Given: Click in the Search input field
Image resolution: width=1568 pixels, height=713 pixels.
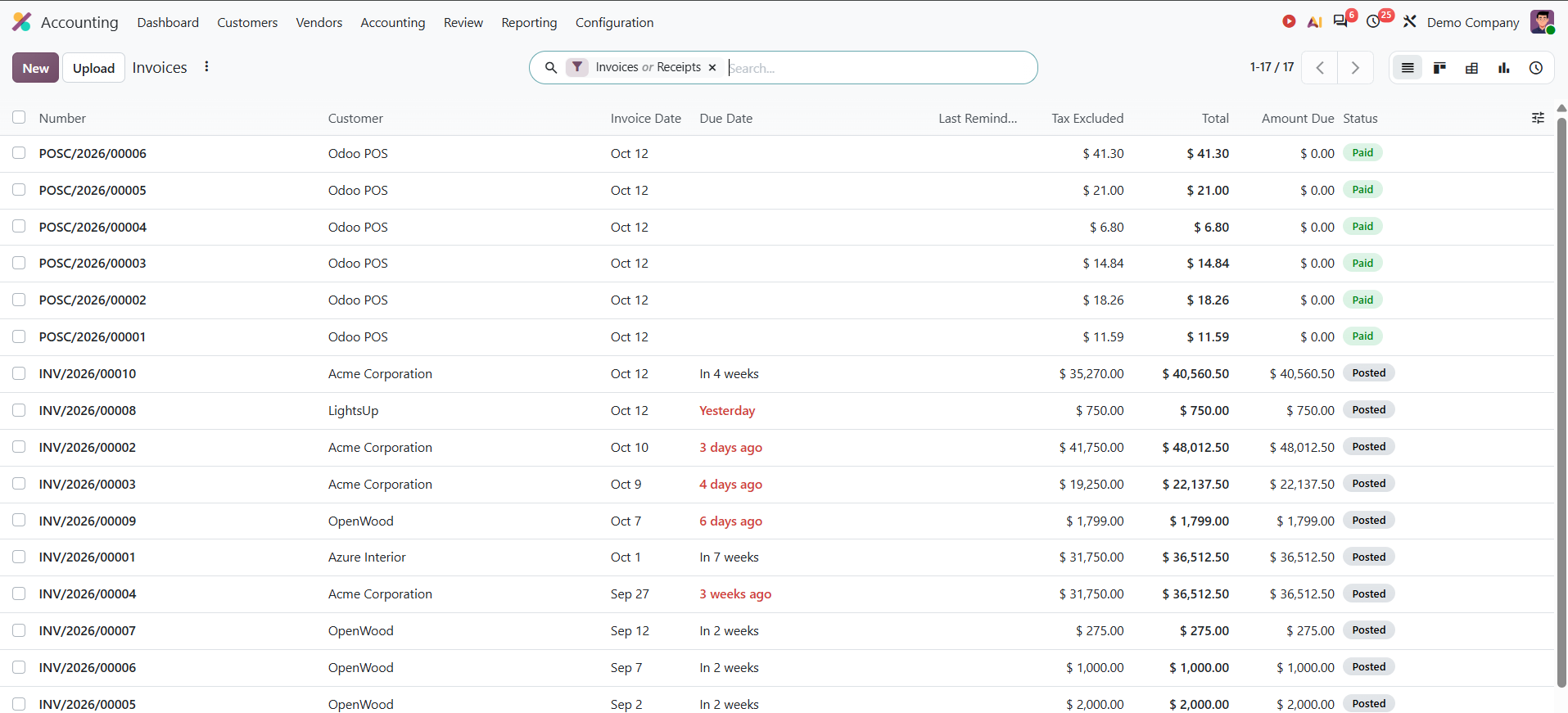Looking at the screenshot, I should (x=876, y=68).
